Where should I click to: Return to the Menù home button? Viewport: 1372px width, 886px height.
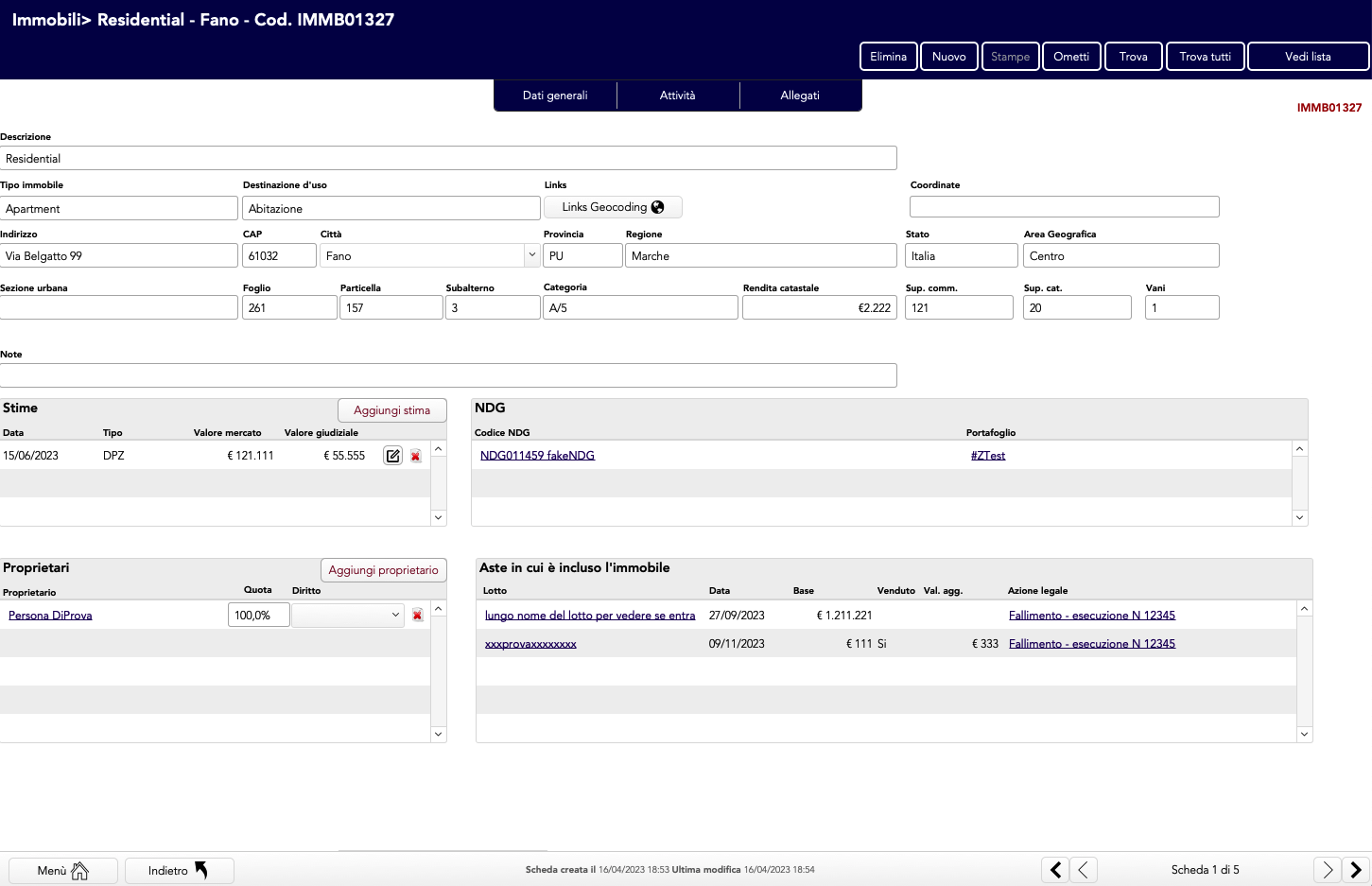(63, 871)
